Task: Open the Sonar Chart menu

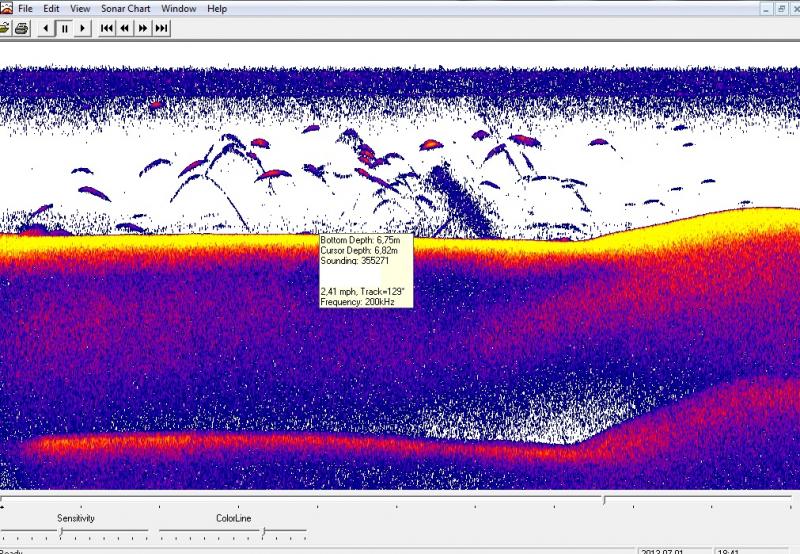Action: pyautogui.click(x=125, y=9)
